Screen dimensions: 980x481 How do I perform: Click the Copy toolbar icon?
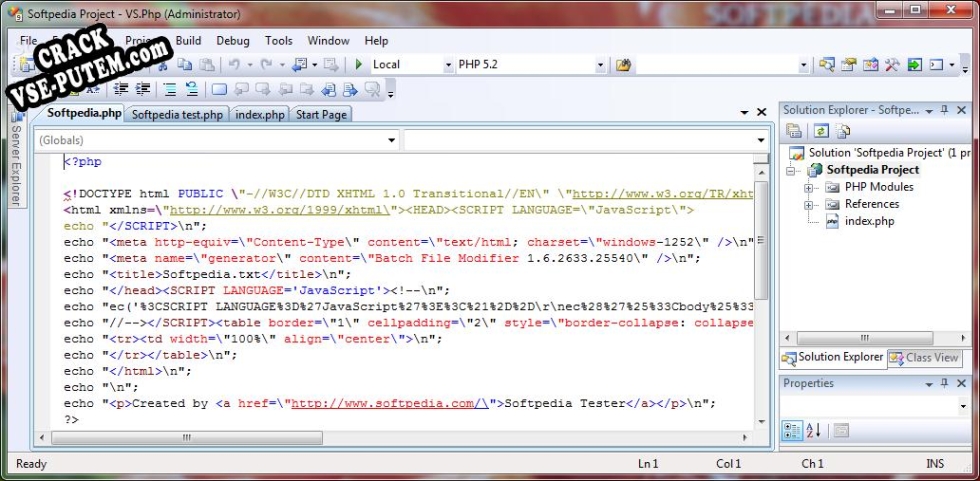[185, 64]
